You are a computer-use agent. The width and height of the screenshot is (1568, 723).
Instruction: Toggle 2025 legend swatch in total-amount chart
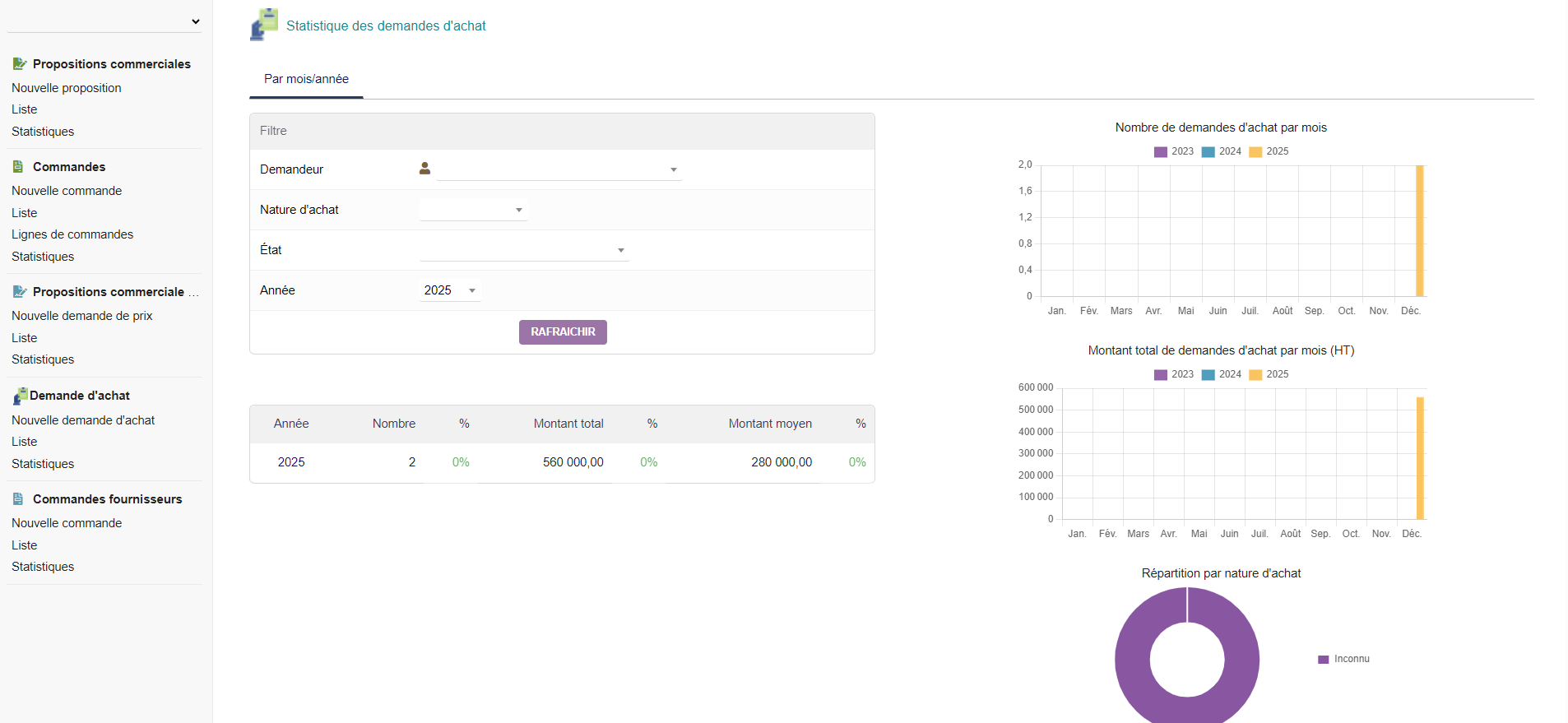pyautogui.click(x=1256, y=374)
